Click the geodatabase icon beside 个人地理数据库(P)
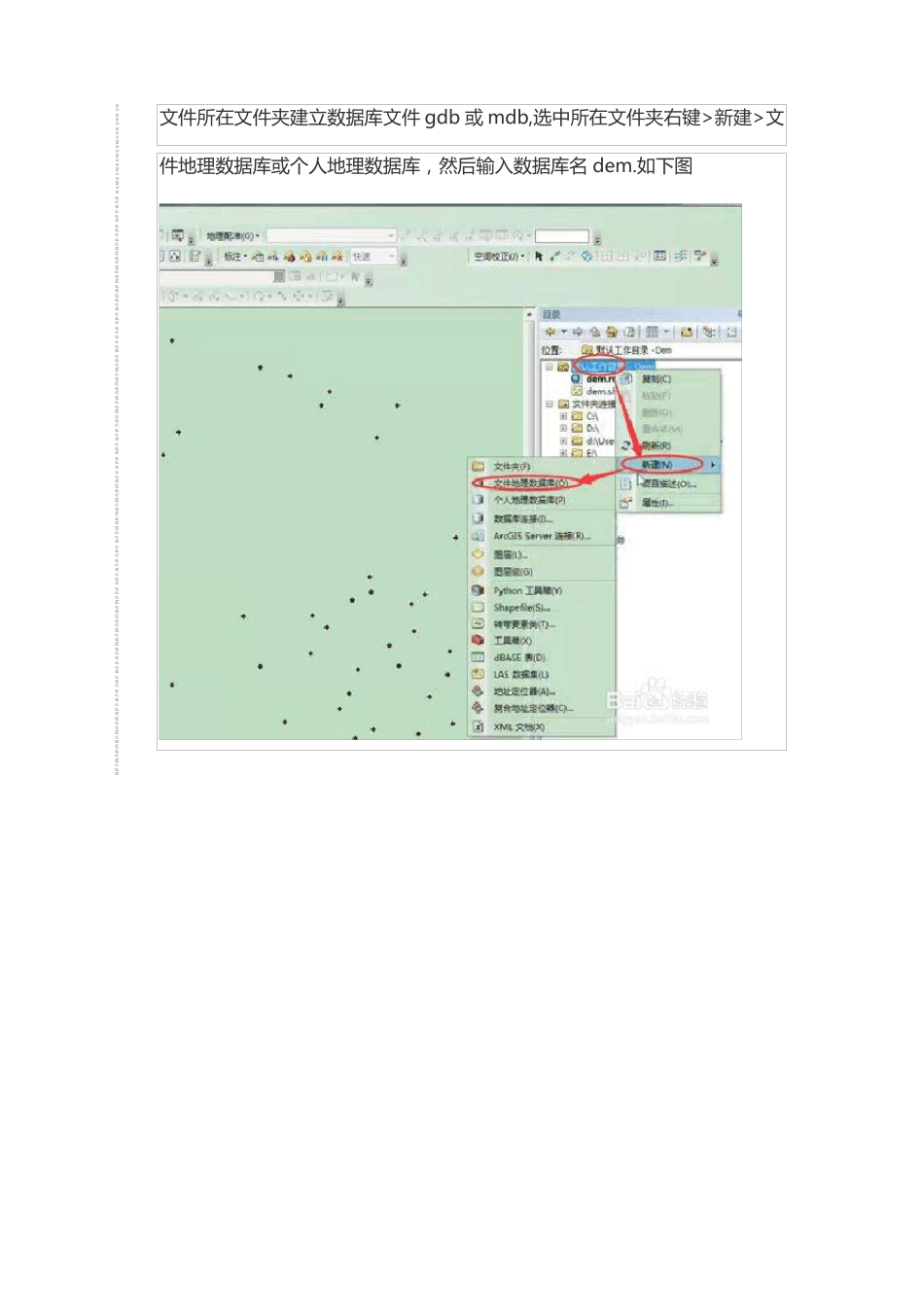 coord(478,500)
